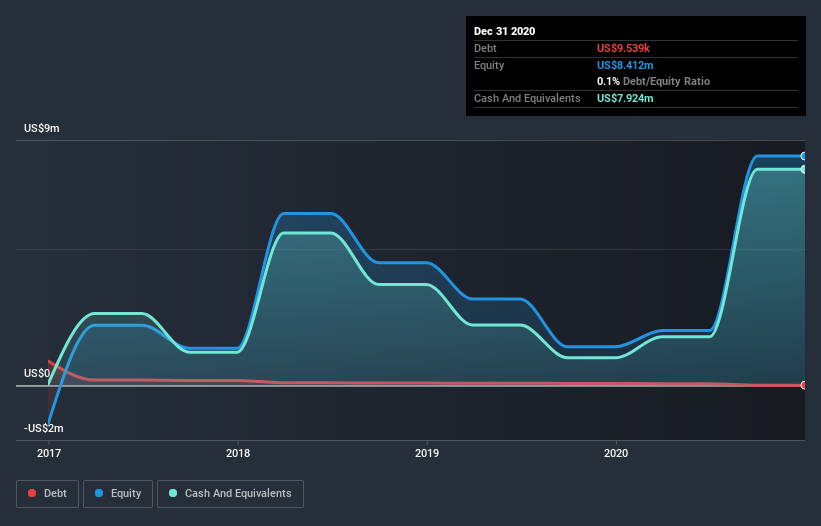Screen dimensions: 821x526
Task: Select the blue Equity end-point marker
Action: [803, 156]
